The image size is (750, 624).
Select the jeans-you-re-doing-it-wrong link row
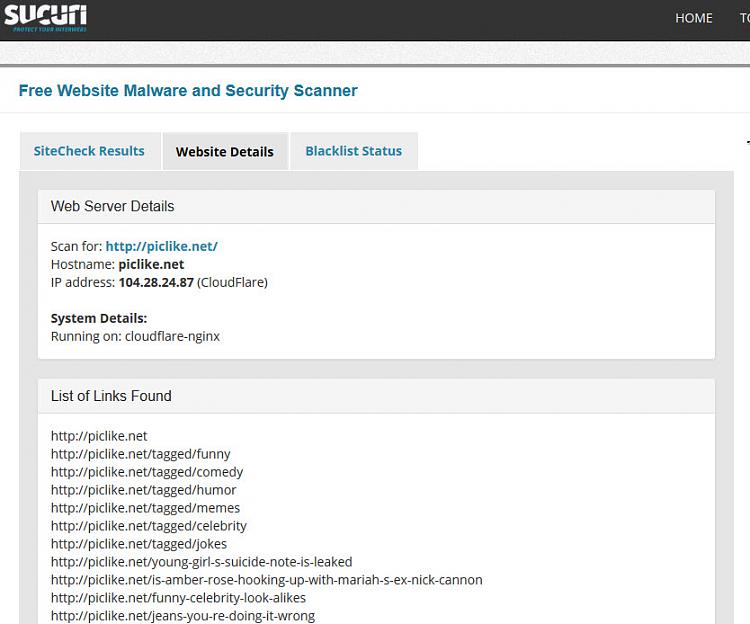[x=183, y=616]
